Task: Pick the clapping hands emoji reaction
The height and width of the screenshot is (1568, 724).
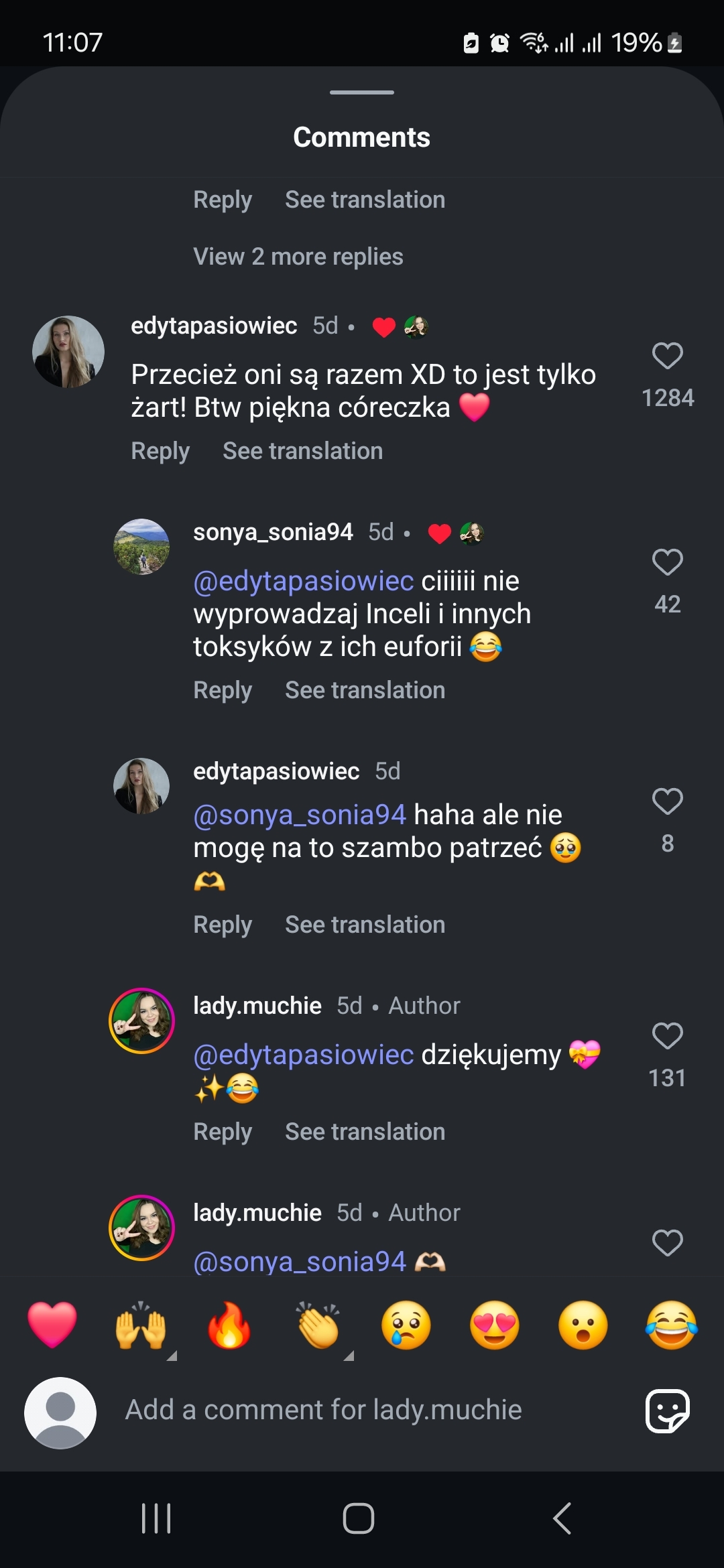Action: pos(318,1325)
